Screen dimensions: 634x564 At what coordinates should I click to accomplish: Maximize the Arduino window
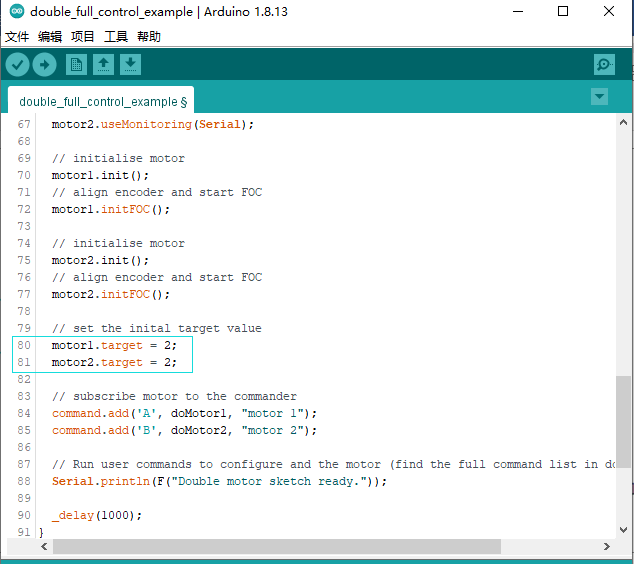(x=563, y=11)
